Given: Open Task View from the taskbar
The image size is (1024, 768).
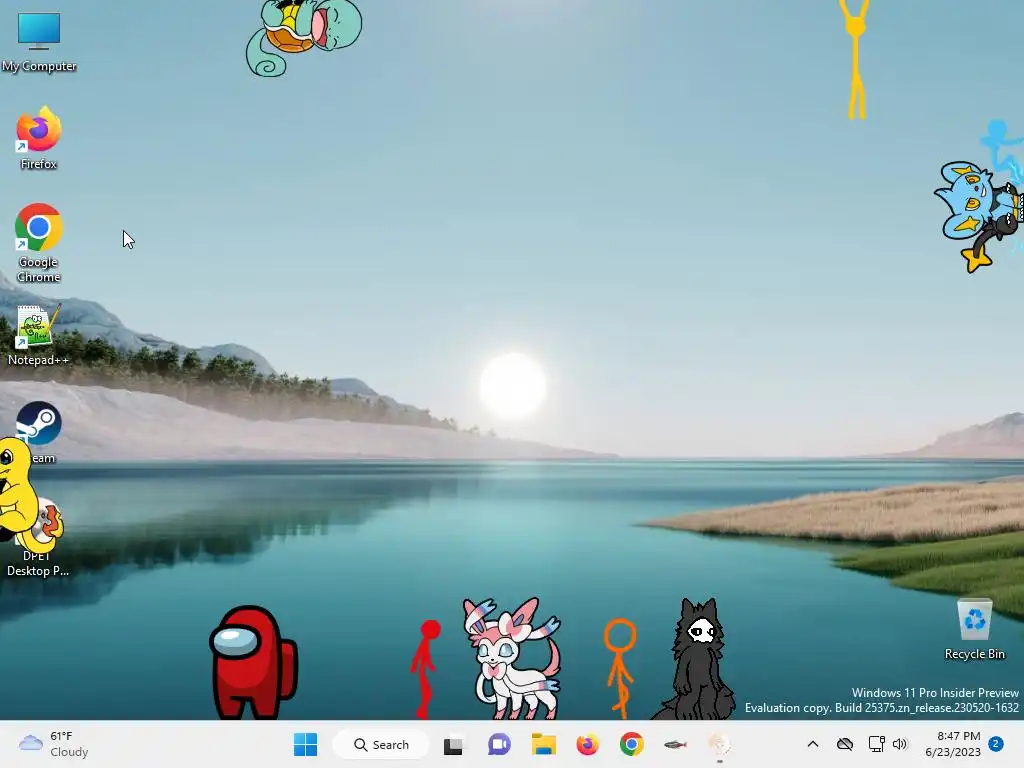Looking at the screenshot, I should (453, 744).
